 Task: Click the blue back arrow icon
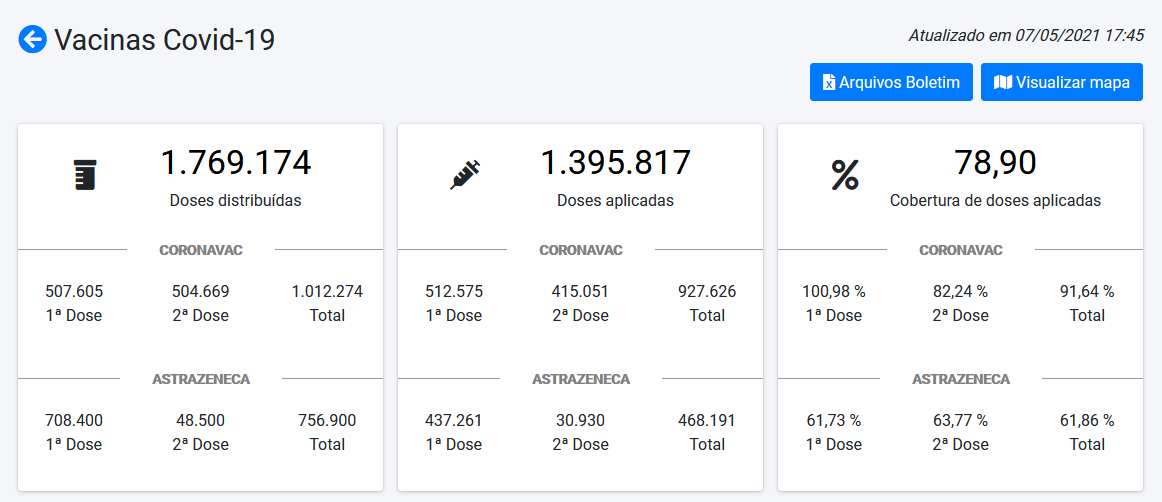coord(33,40)
